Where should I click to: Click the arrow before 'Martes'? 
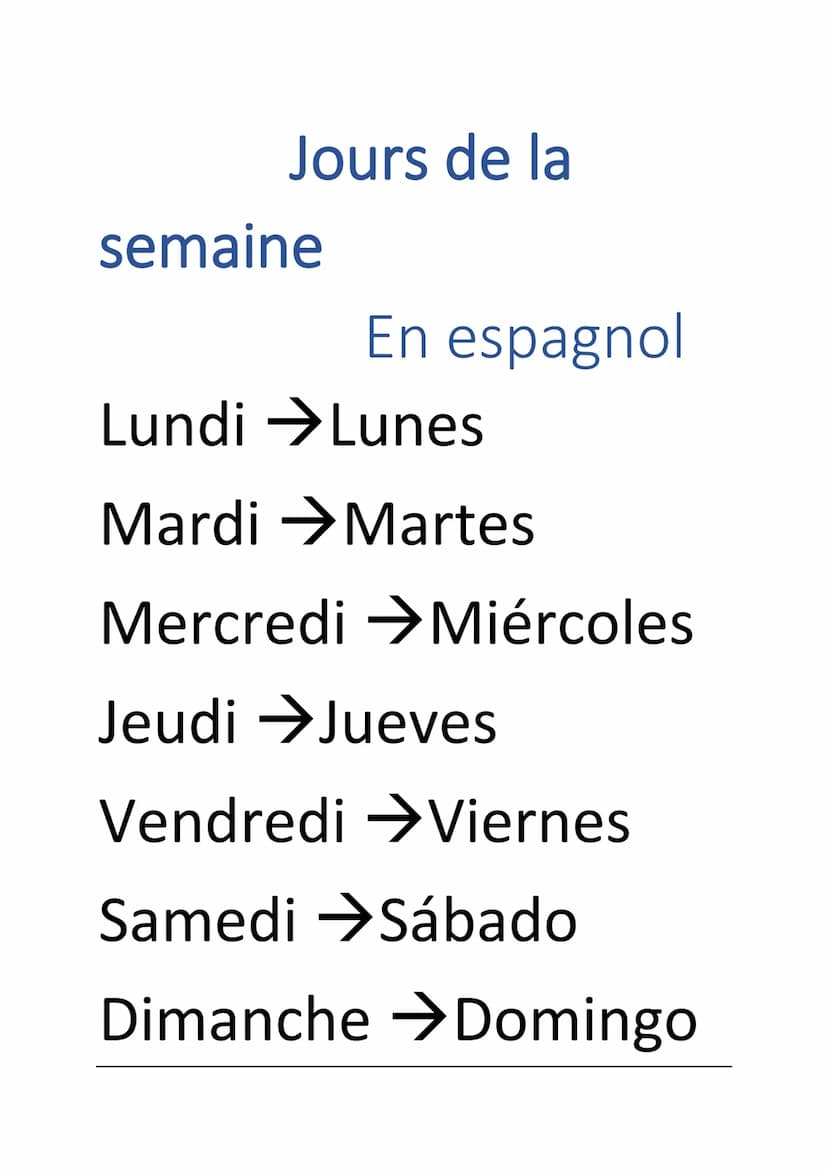pyautogui.click(x=308, y=525)
